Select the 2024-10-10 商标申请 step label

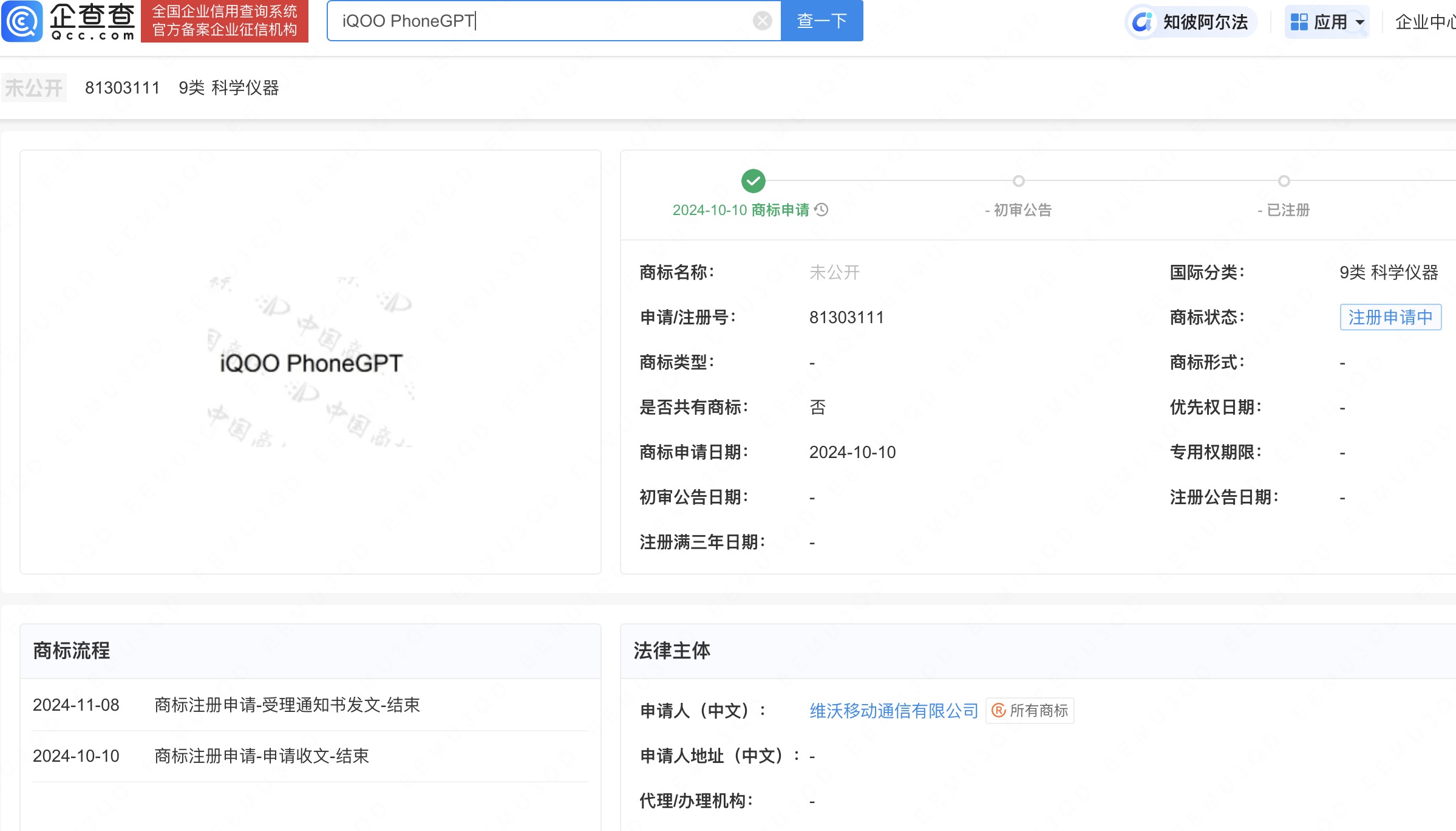(x=741, y=210)
